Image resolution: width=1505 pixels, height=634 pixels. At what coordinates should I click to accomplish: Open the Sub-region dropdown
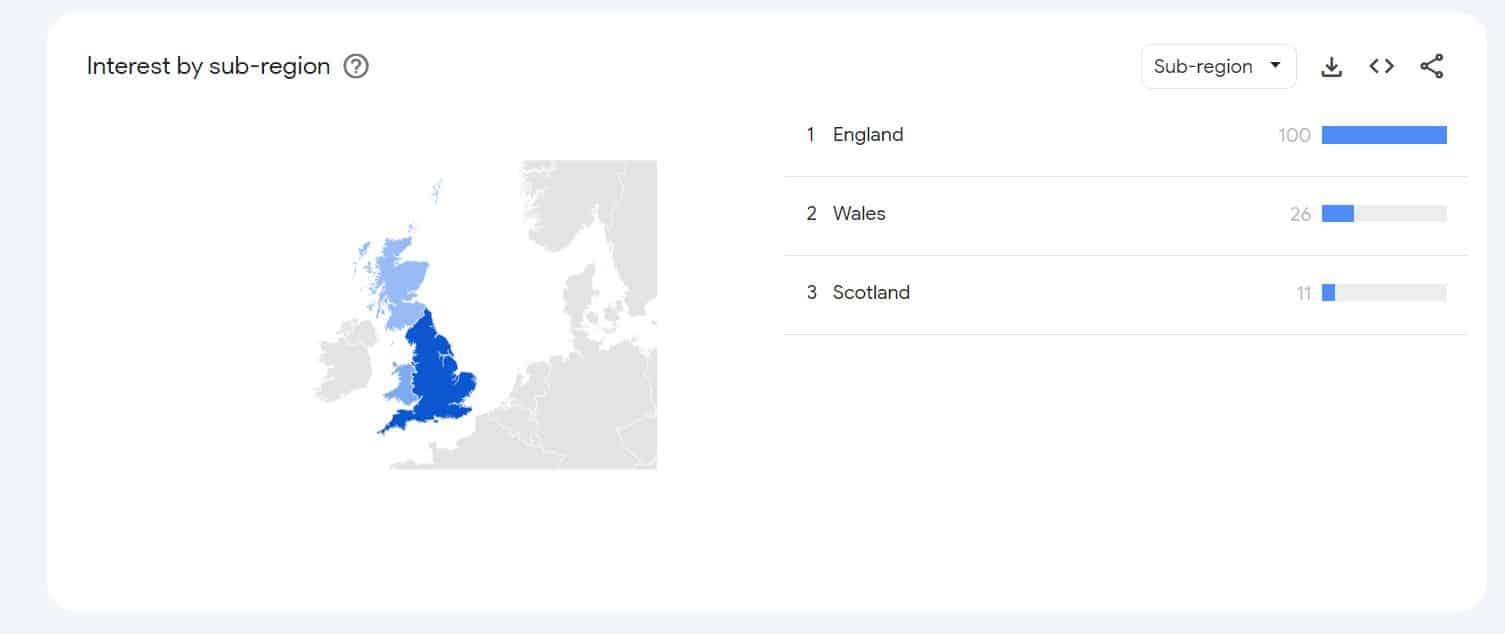pos(1217,67)
